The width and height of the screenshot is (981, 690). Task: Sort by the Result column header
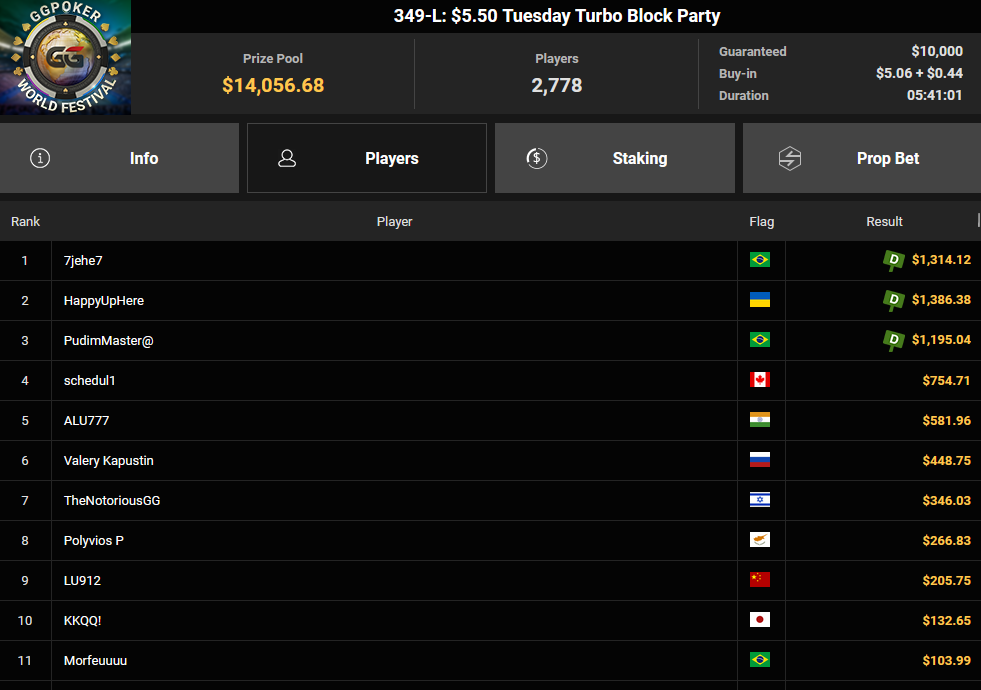[884, 221]
